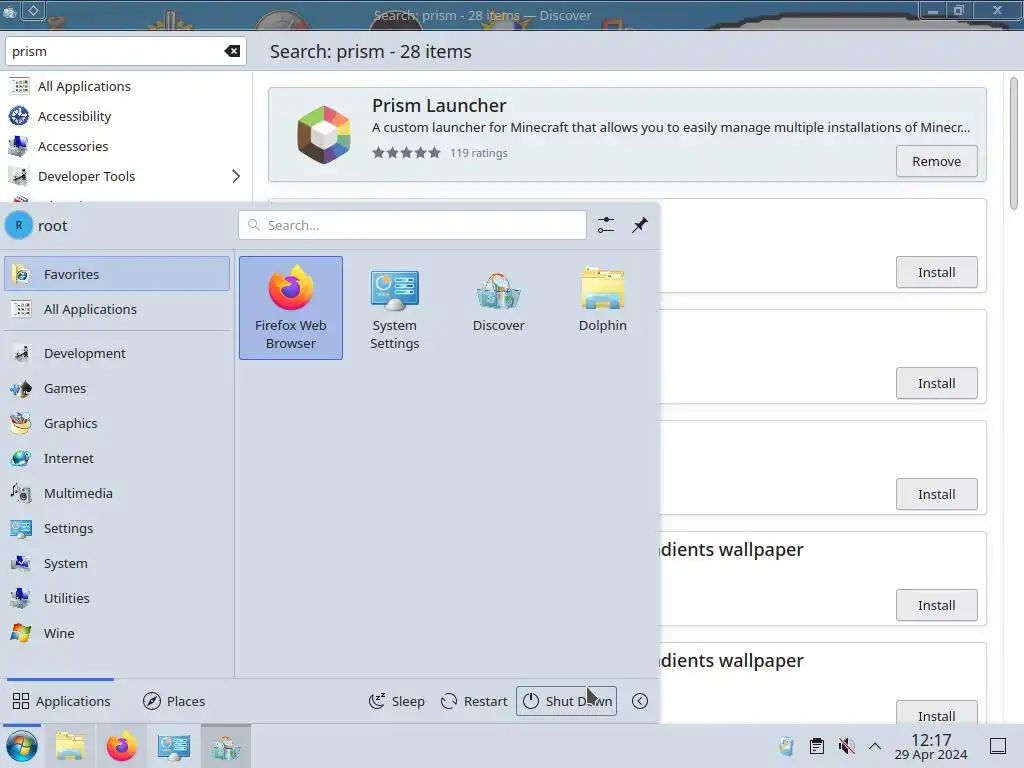Image resolution: width=1024 pixels, height=768 pixels.
Task: Expand Developer Tools subcategories arrow
Action: click(x=236, y=176)
